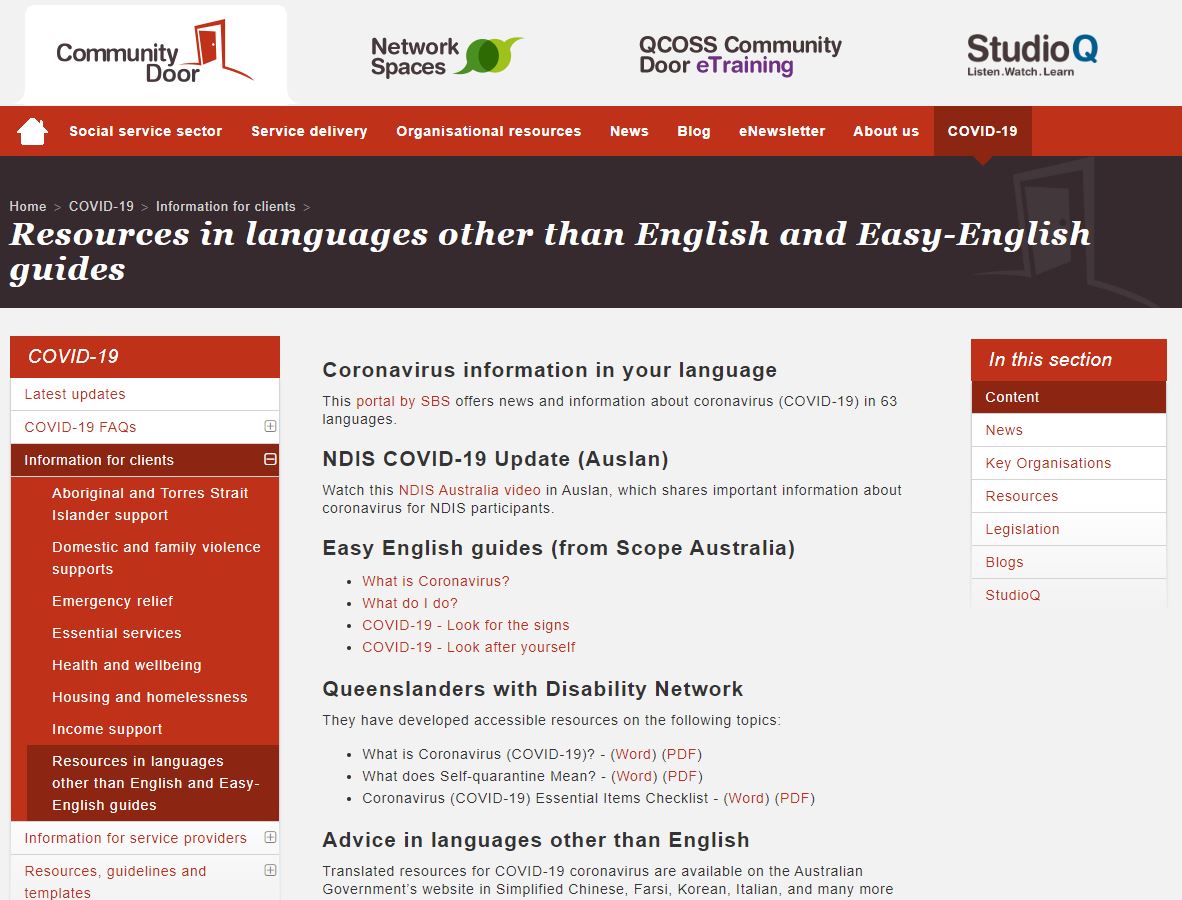Open the Emergency relief page
The image size is (1182, 900).
pyautogui.click(x=112, y=601)
